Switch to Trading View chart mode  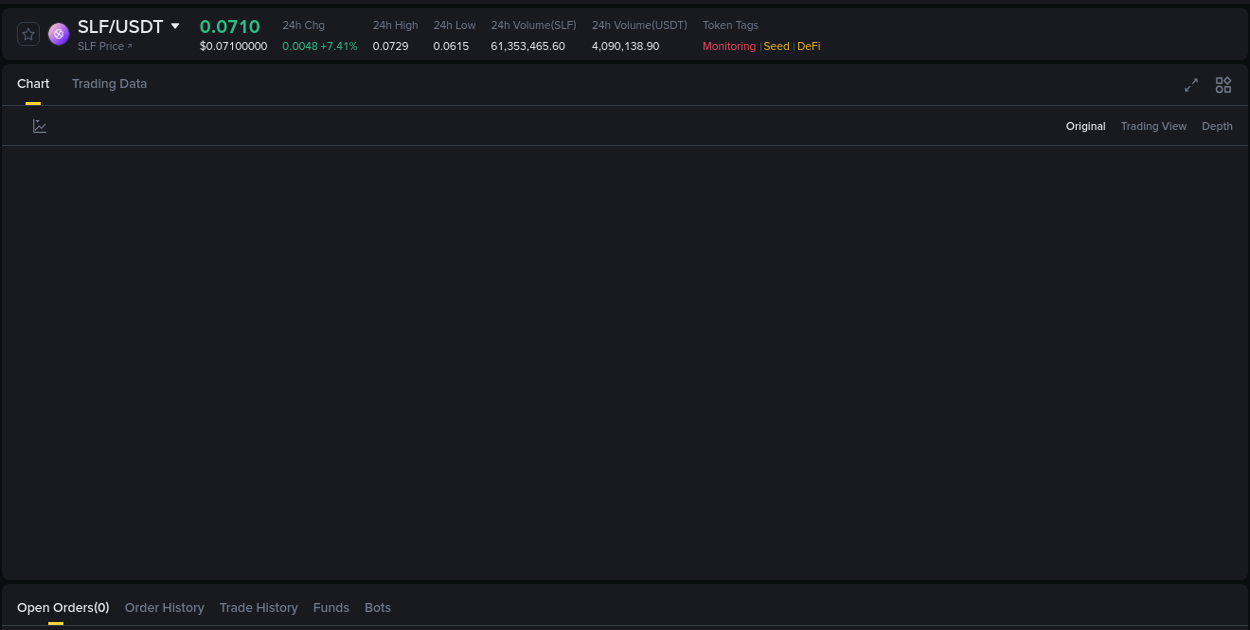point(1153,126)
